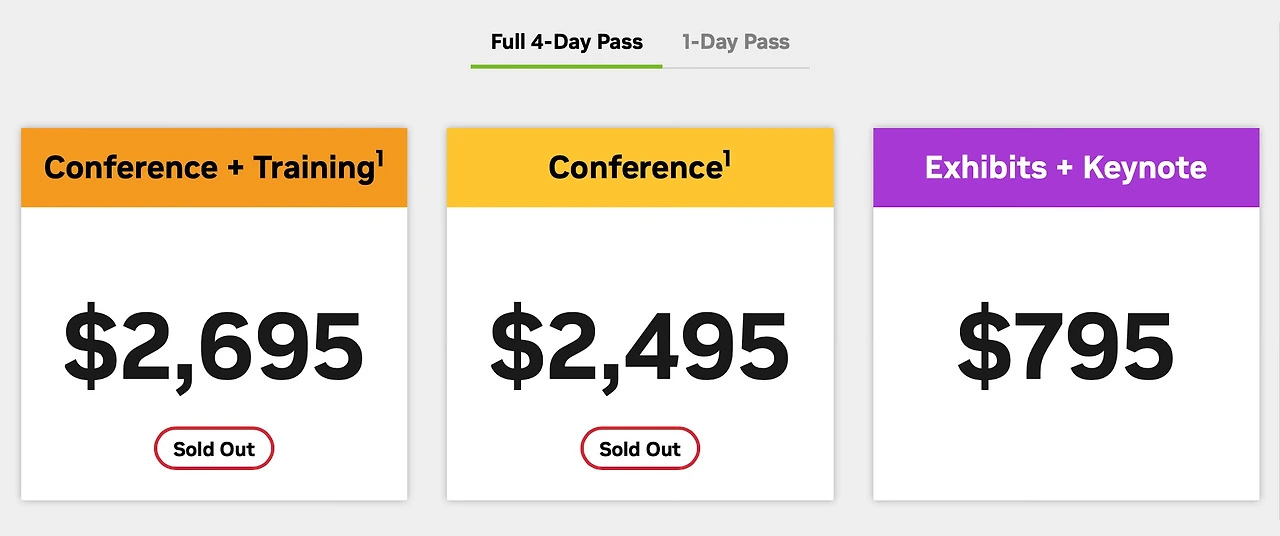Click the plus sign in Conference + Training
1280x536 pixels.
(235, 168)
